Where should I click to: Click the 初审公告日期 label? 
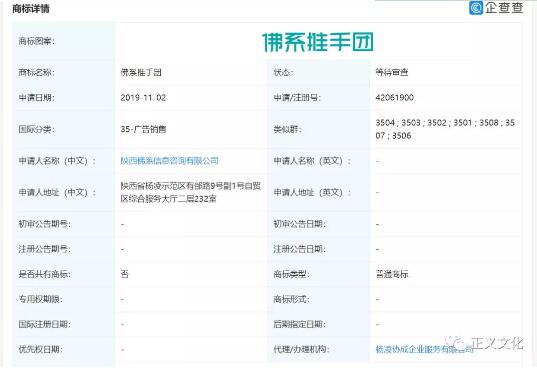pos(299,224)
